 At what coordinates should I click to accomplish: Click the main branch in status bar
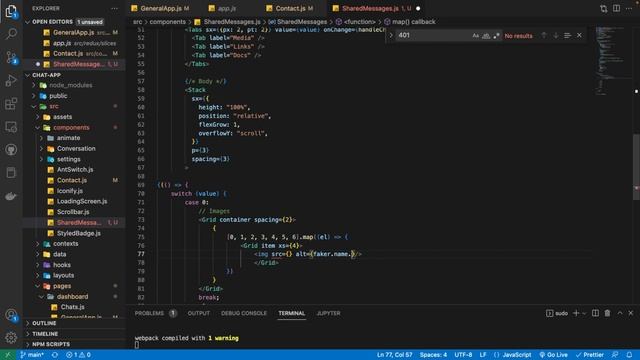click(32, 355)
